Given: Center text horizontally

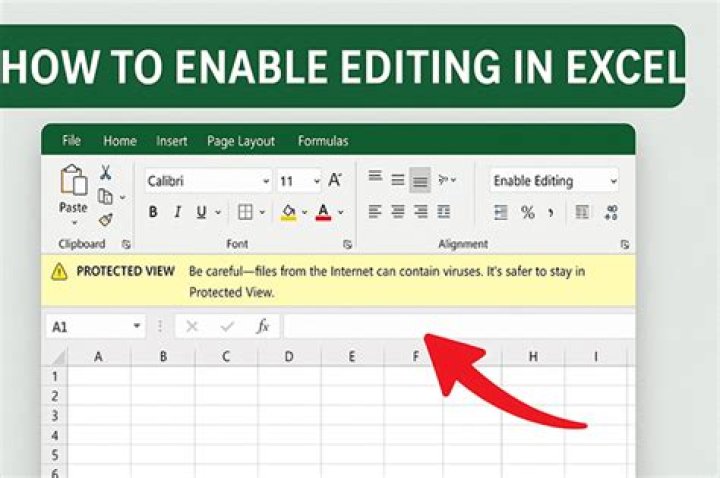Looking at the screenshot, I should tap(398, 212).
